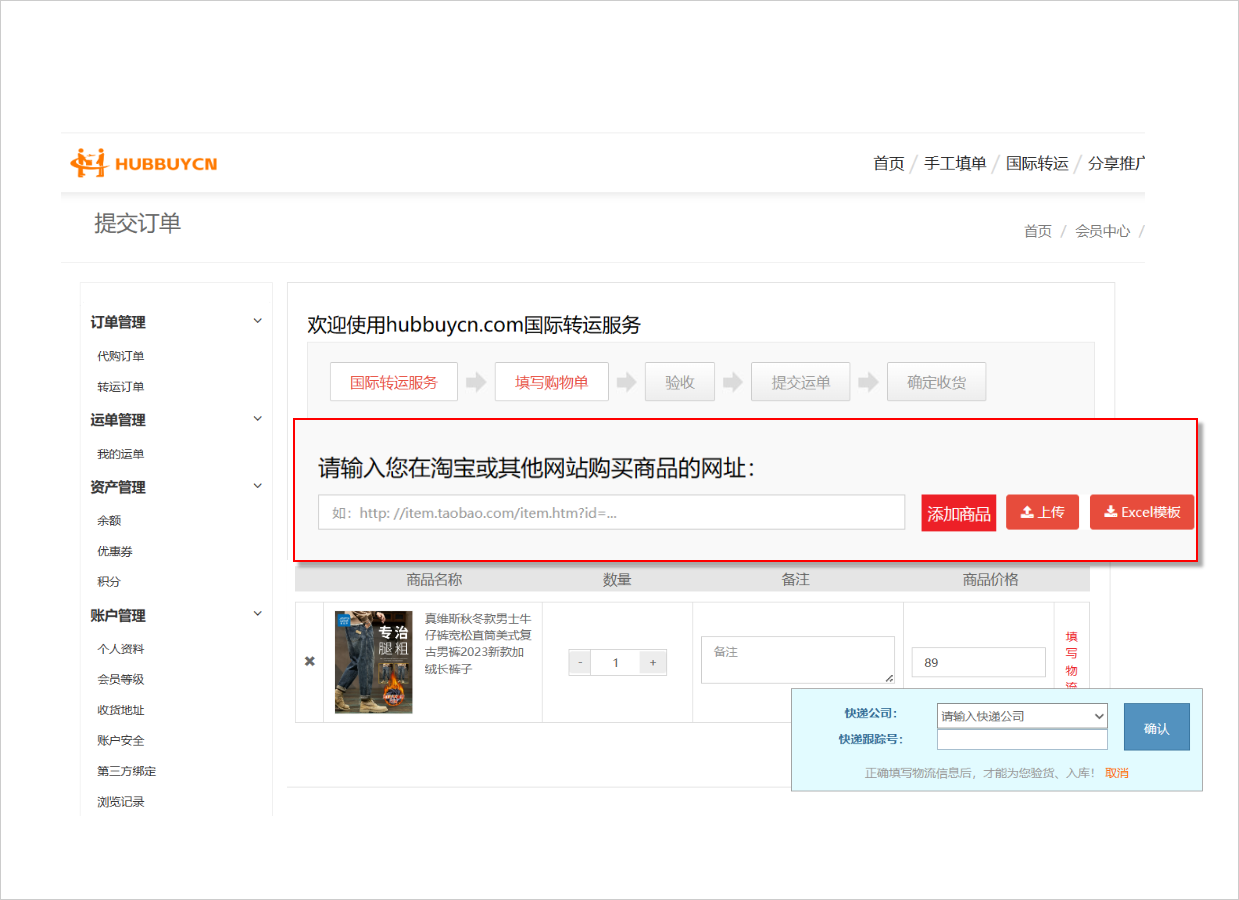Collapse the 账户管理 section chevron
Image resolution: width=1239 pixels, height=900 pixels.
[257, 614]
